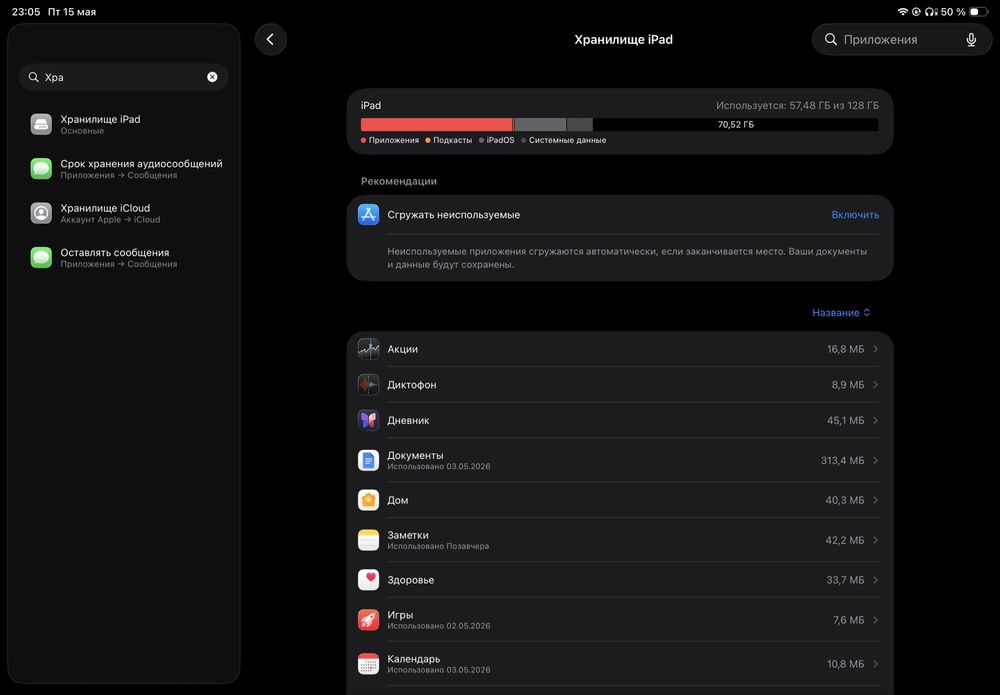Expand the Игры row chevron
The width and height of the screenshot is (1000, 695).
[876, 620]
